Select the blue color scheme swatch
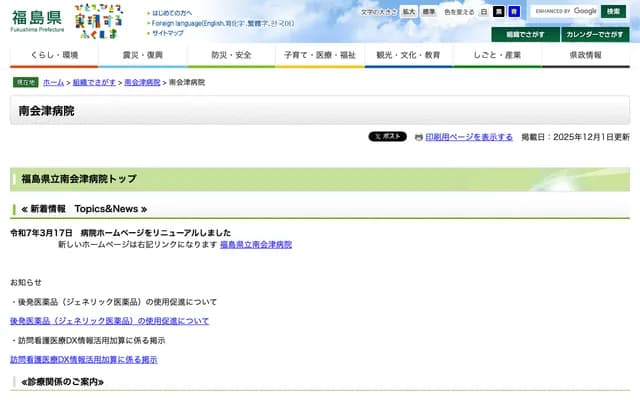This screenshot has width=640, height=400. (x=514, y=12)
